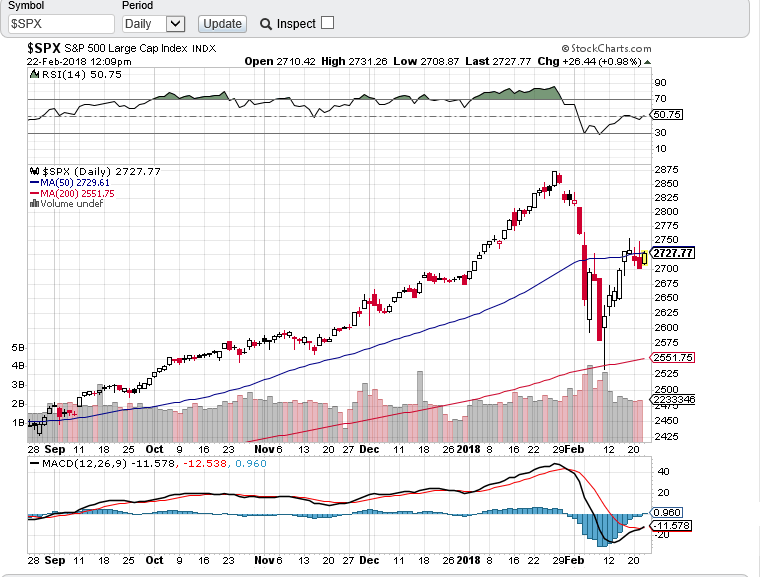Click the 2551.75 MA(200) price tag

(672, 357)
